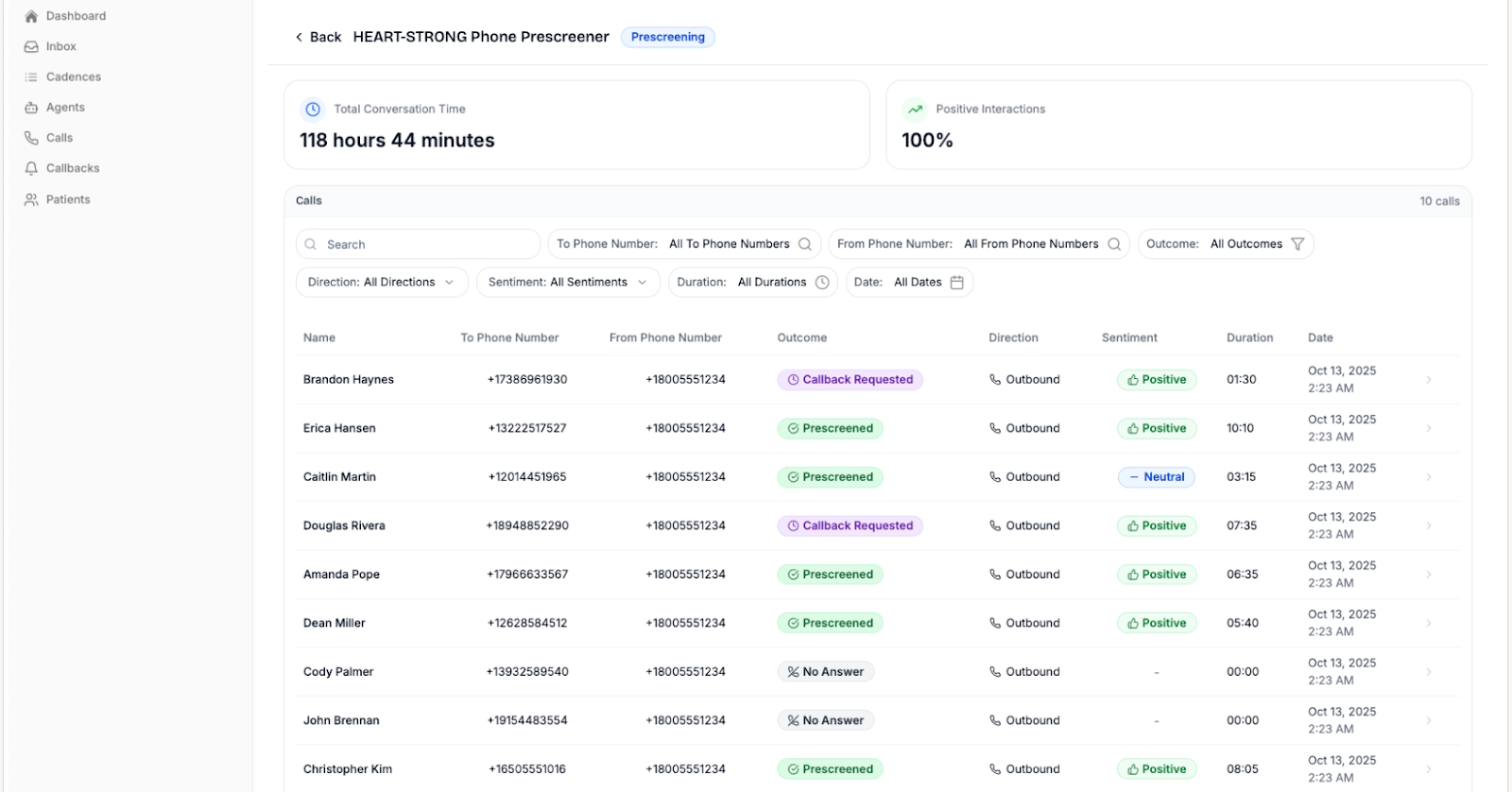The height and width of the screenshot is (792, 1512).
Task: Open the Outcome filter dropdown
Action: pyautogui.click(x=1226, y=244)
